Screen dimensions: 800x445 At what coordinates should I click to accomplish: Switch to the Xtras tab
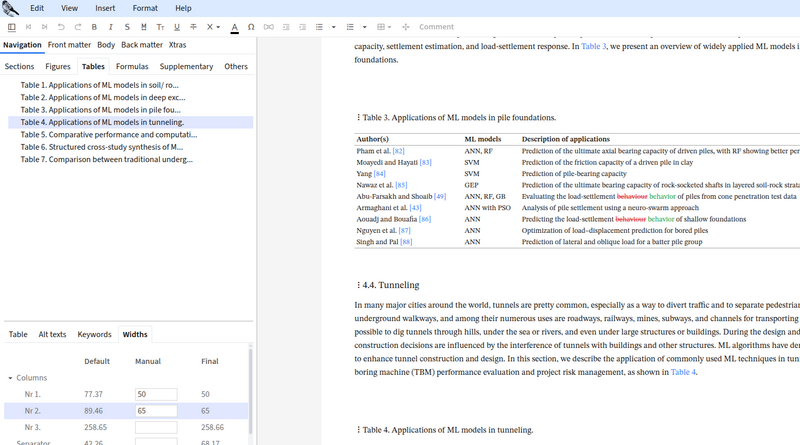tap(178, 45)
